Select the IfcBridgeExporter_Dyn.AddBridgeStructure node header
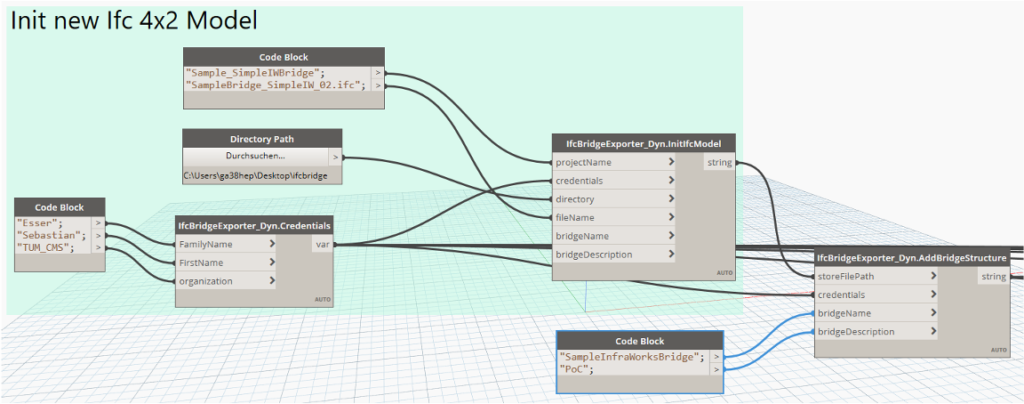Image resolution: width=1024 pixels, height=404 pixels. [x=912, y=258]
